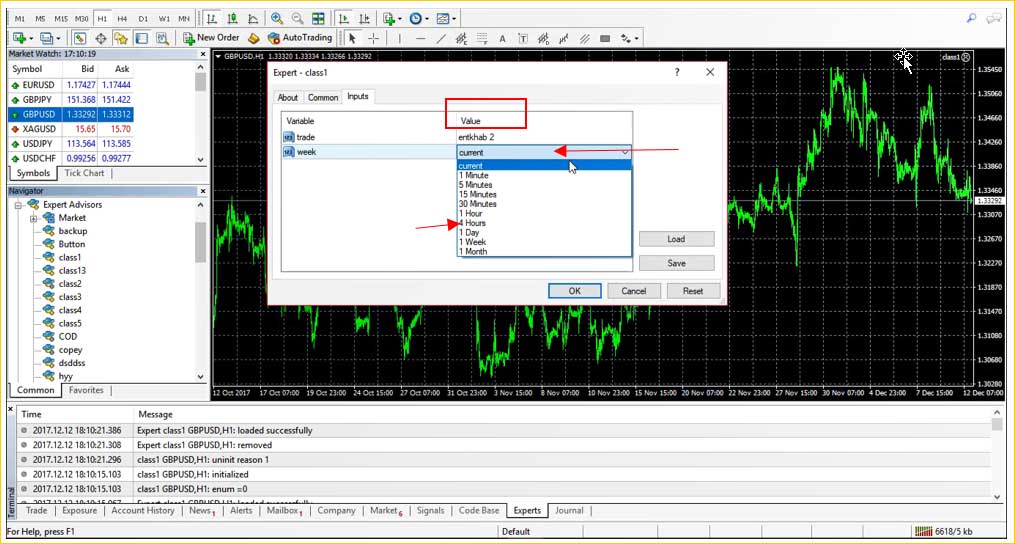Toggle chart auto scroll icon
The image size is (1015, 544).
tap(344, 19)
